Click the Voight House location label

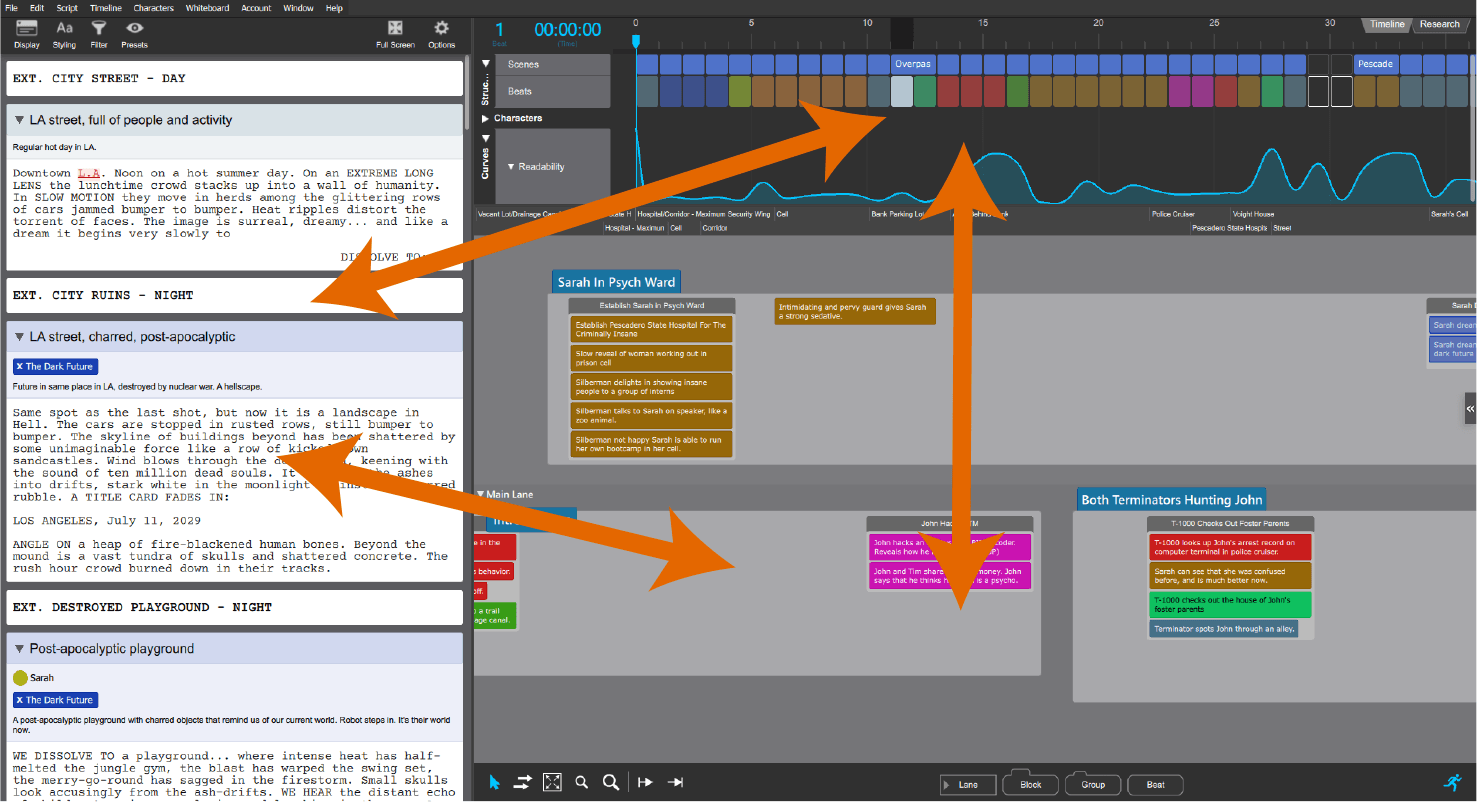point(1253,214)
